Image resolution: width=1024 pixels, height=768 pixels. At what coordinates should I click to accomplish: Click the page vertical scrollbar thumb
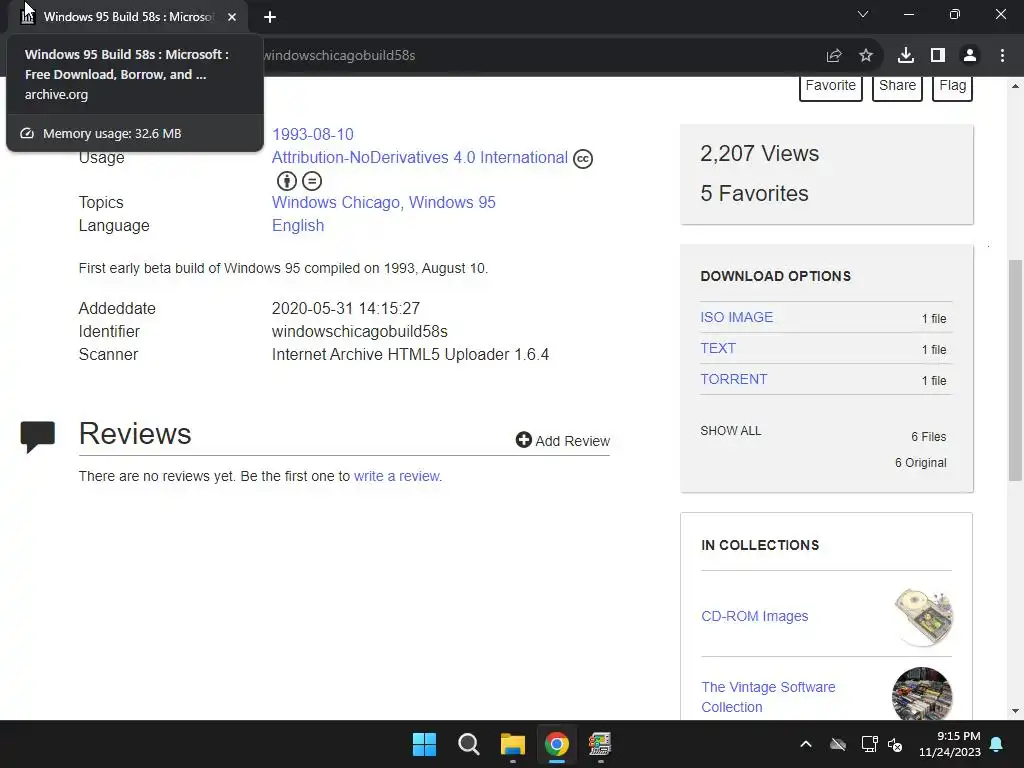pyautogui.click(x=1015, y=370)
